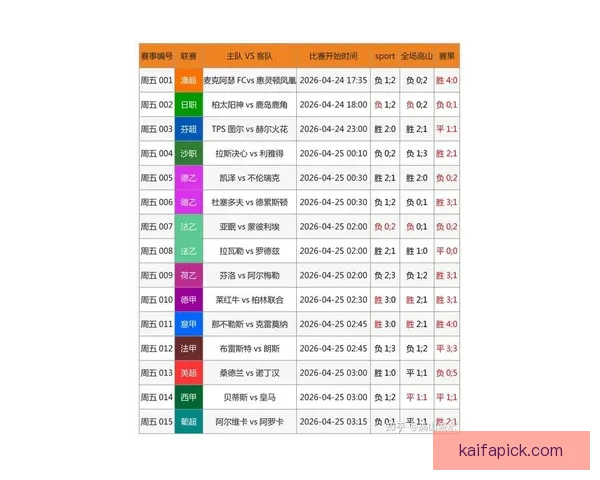The width and height of the screenshot is (600, 480).
Task: Click the 联赛 column header
Action: tap(189, 56)
